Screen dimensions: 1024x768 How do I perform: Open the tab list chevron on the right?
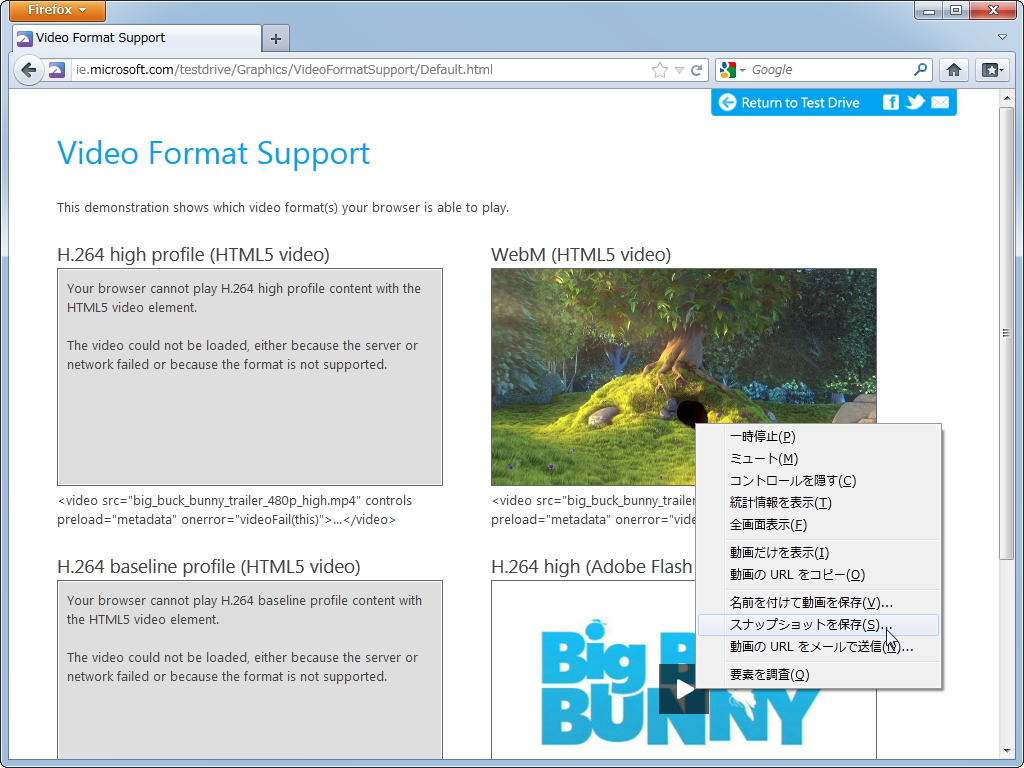pyautogui.click(x=1002, y=37)
